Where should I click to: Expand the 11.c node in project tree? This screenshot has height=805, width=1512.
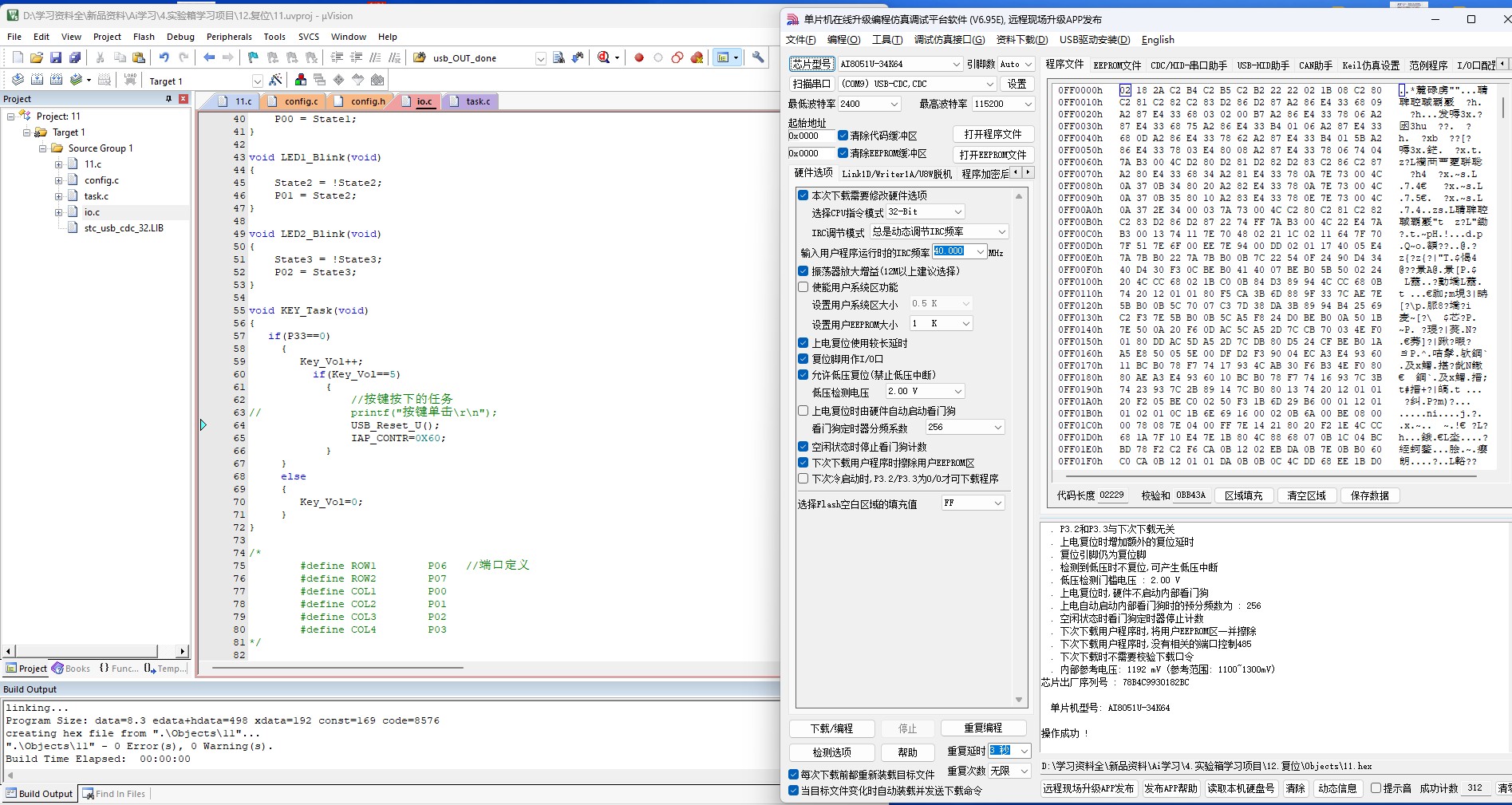[x=58, y=164]
